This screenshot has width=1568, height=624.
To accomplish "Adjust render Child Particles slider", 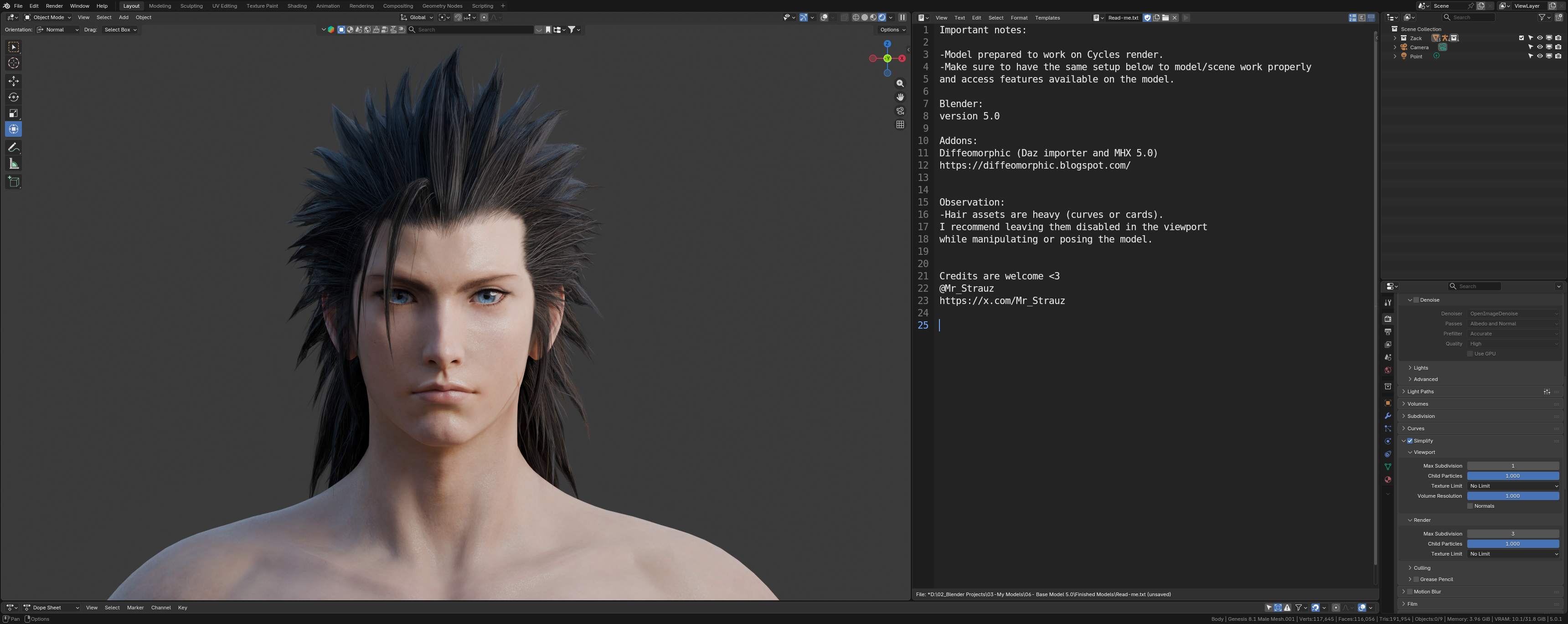I will click(x=1513, y=544).
